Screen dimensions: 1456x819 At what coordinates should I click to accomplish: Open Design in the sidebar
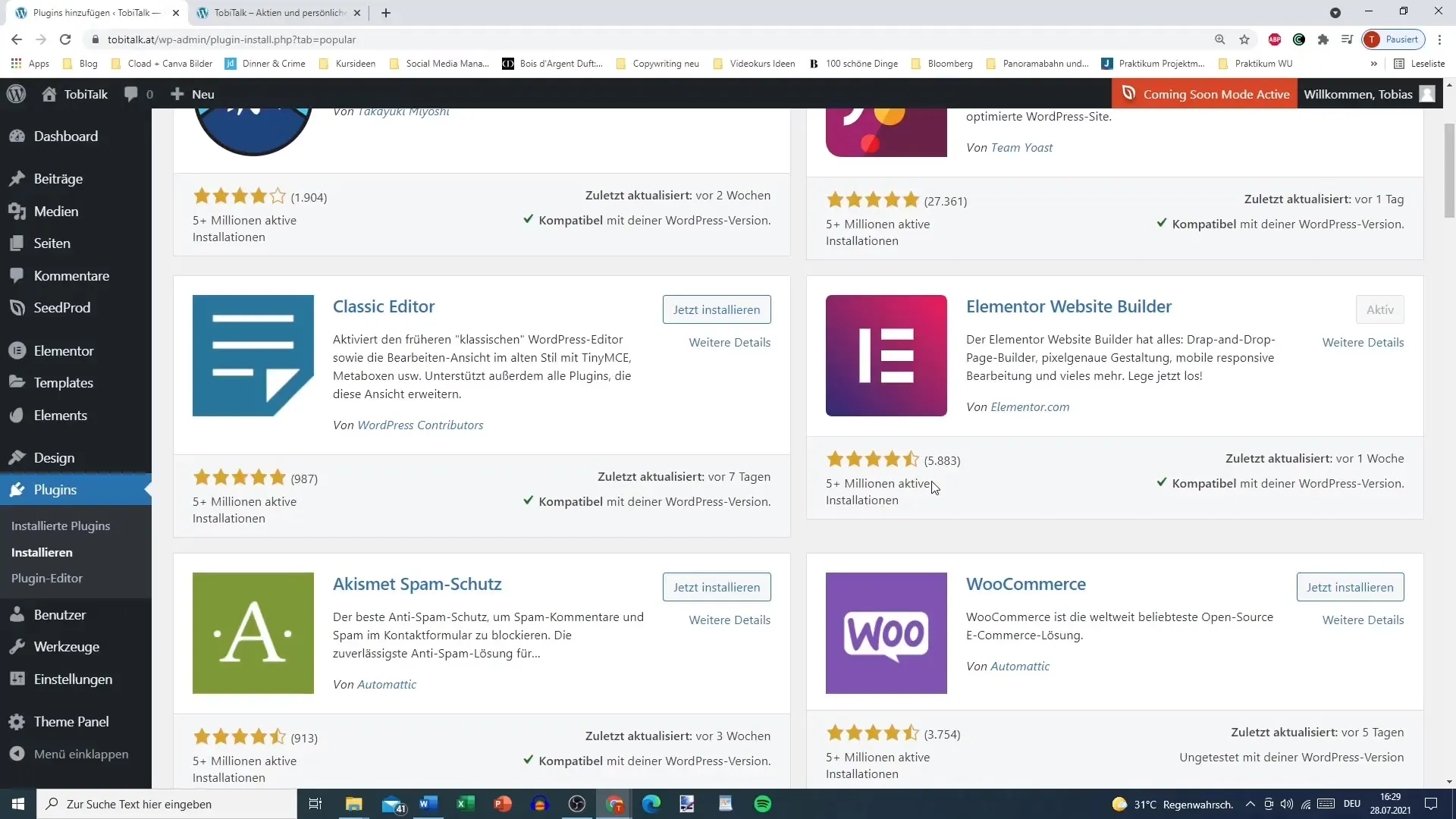[55, 458]
